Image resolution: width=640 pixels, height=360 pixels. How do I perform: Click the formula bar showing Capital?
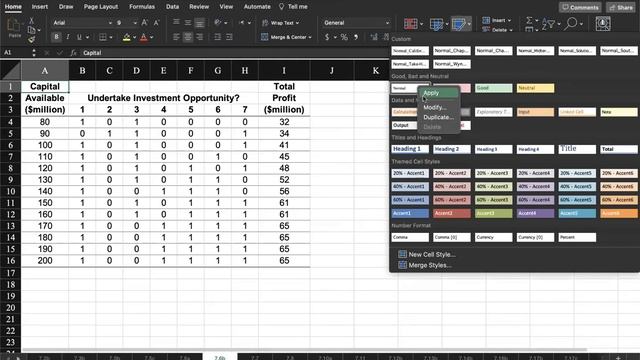(x=235, y=53)
